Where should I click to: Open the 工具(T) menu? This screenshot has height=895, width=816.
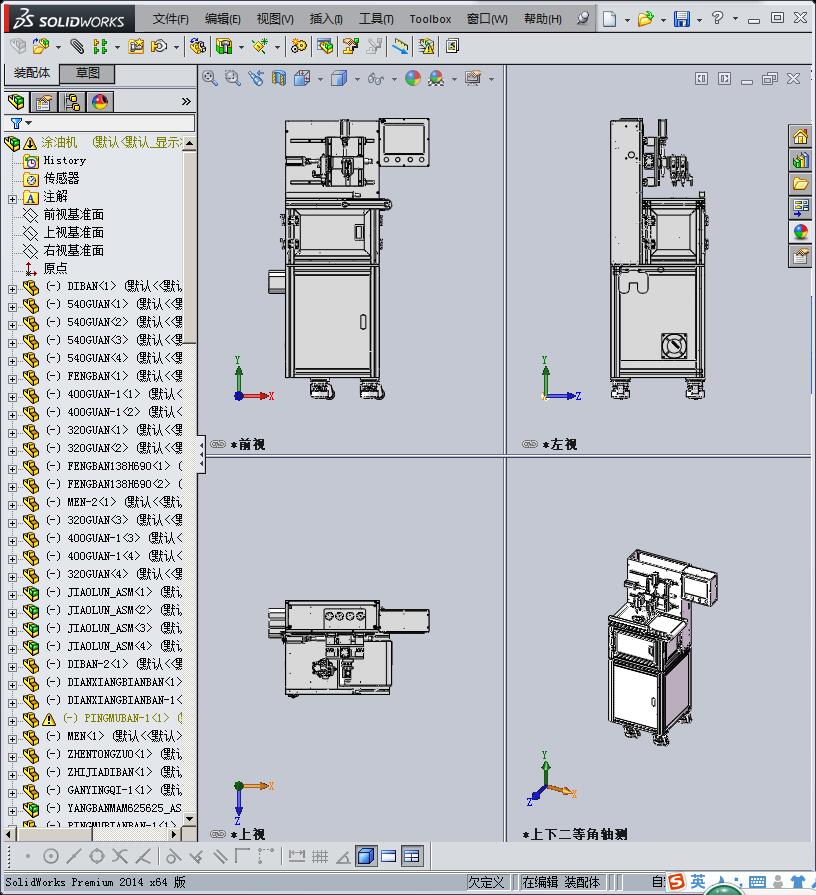376,19
